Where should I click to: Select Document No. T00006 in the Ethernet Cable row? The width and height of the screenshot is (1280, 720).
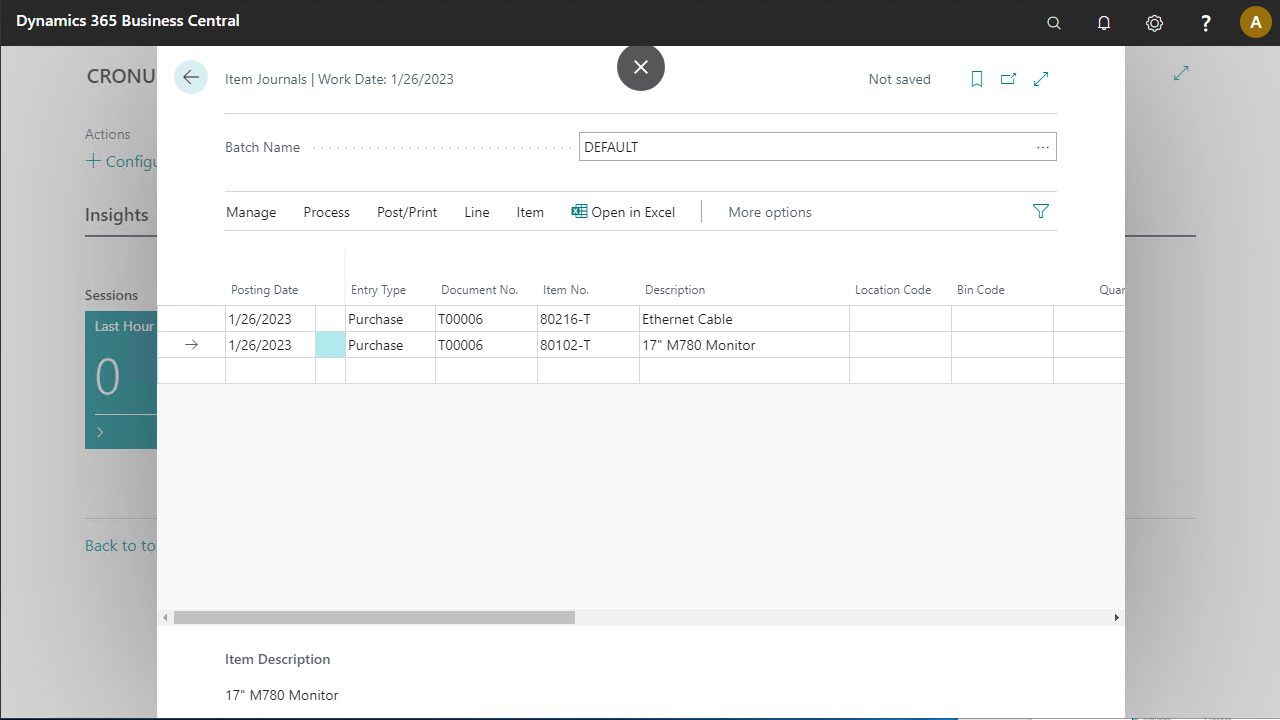click(486, 319)
